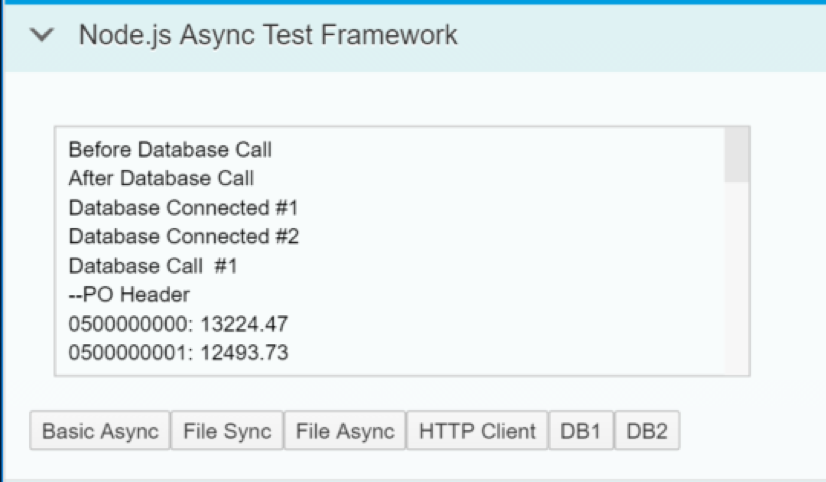Image resolution: width=826 pixels, height=482 pixels.
Task: Click the DB1 button
Action: (x=581, y=431)
